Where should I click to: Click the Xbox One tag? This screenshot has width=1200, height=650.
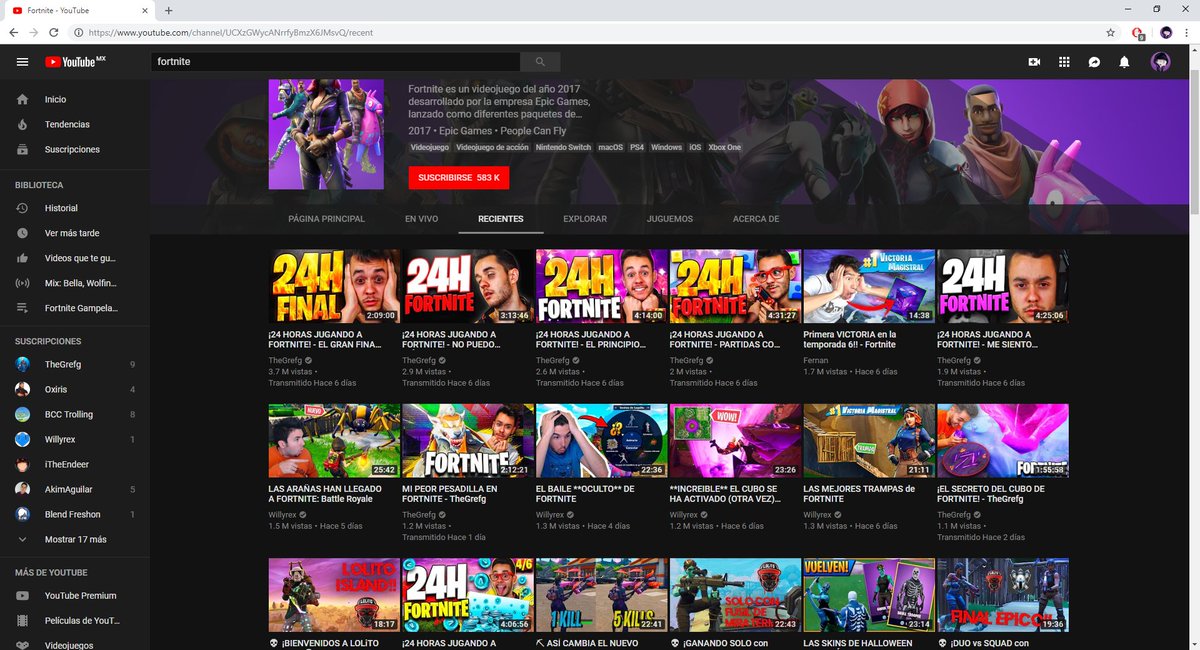[724, 147]
